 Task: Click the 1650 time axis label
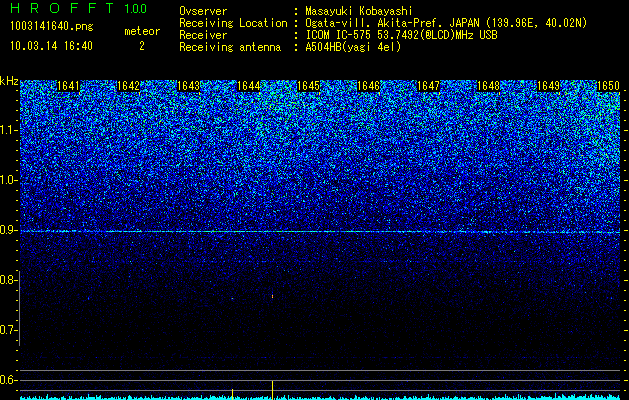pos(609,86)
